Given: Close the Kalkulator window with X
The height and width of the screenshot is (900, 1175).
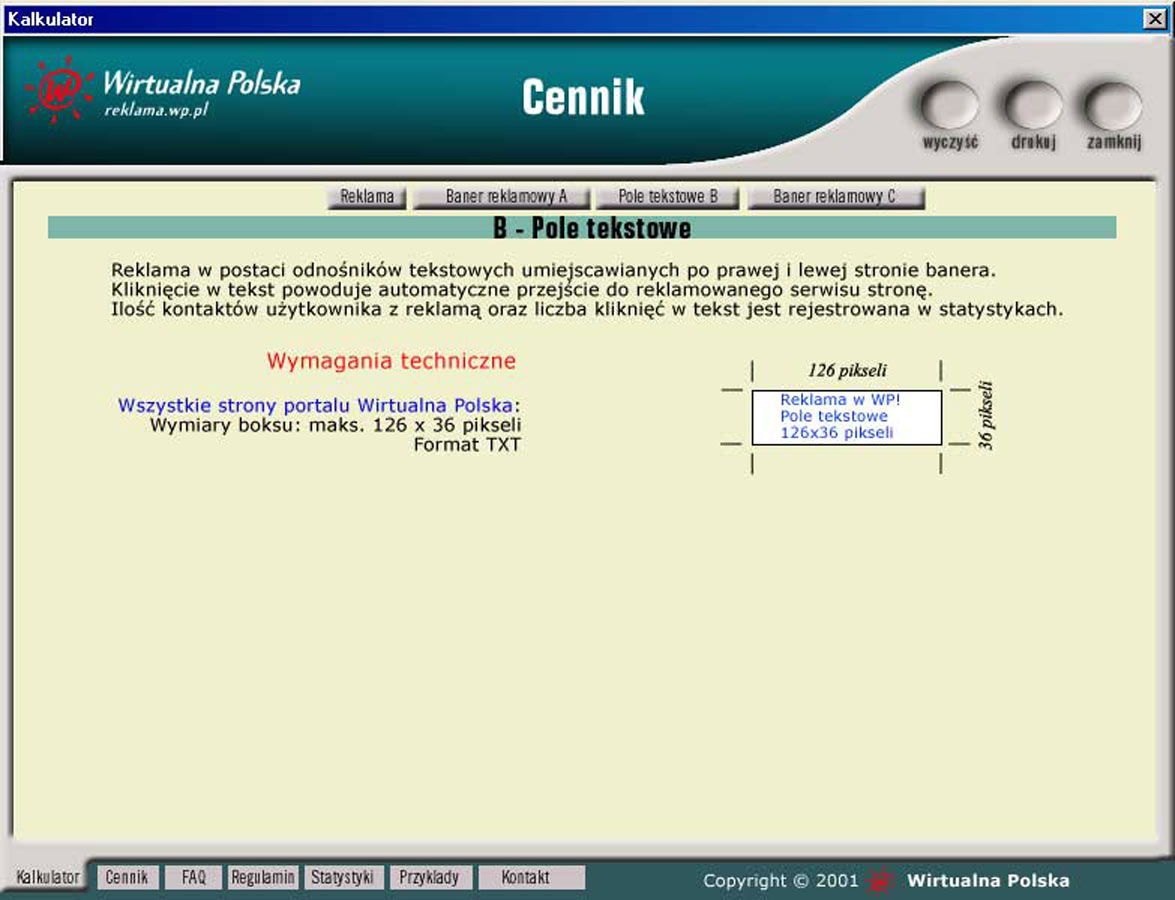Looking at the screenshot, I should [1155, 19].
